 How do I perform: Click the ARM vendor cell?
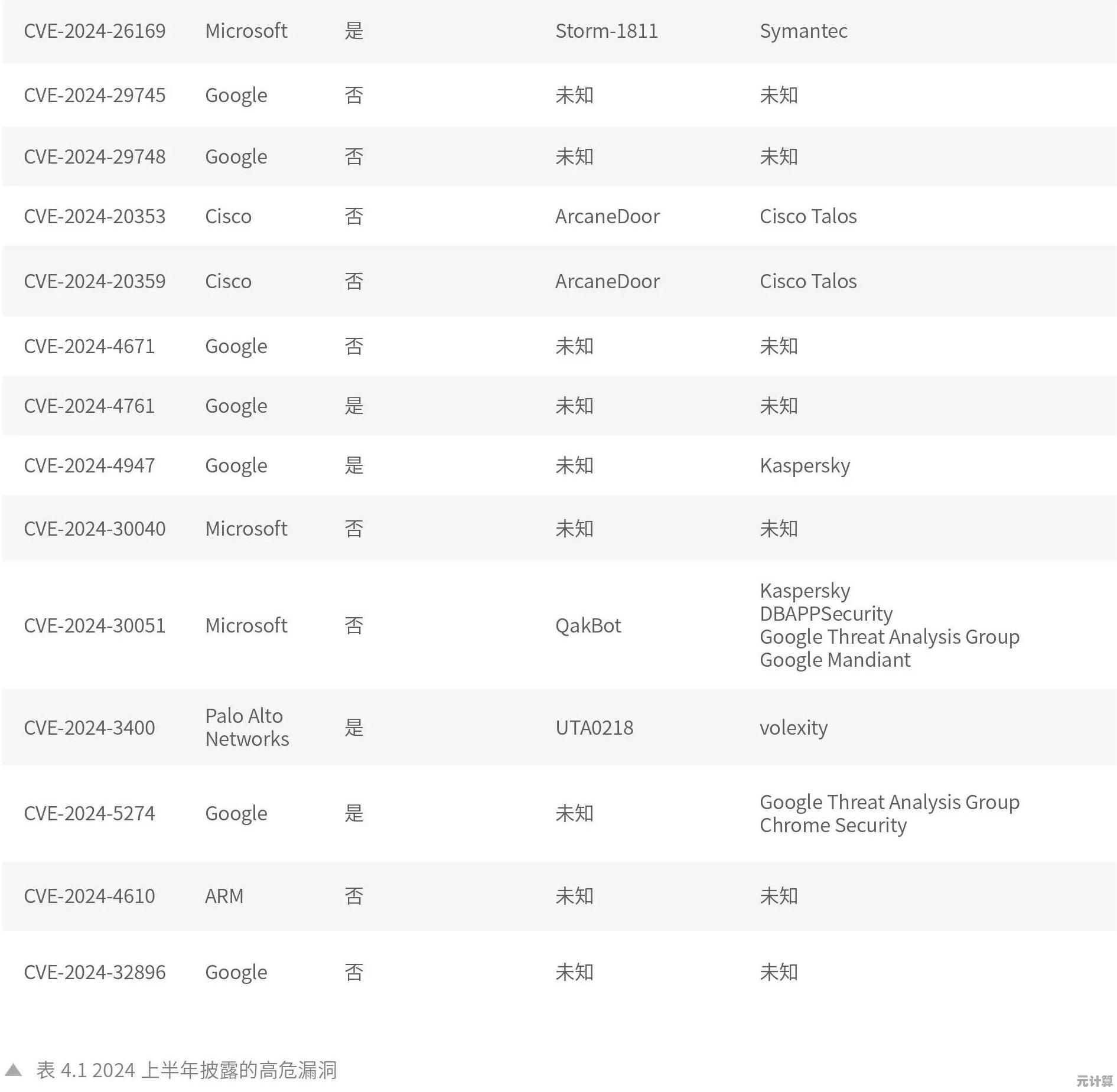224,896
